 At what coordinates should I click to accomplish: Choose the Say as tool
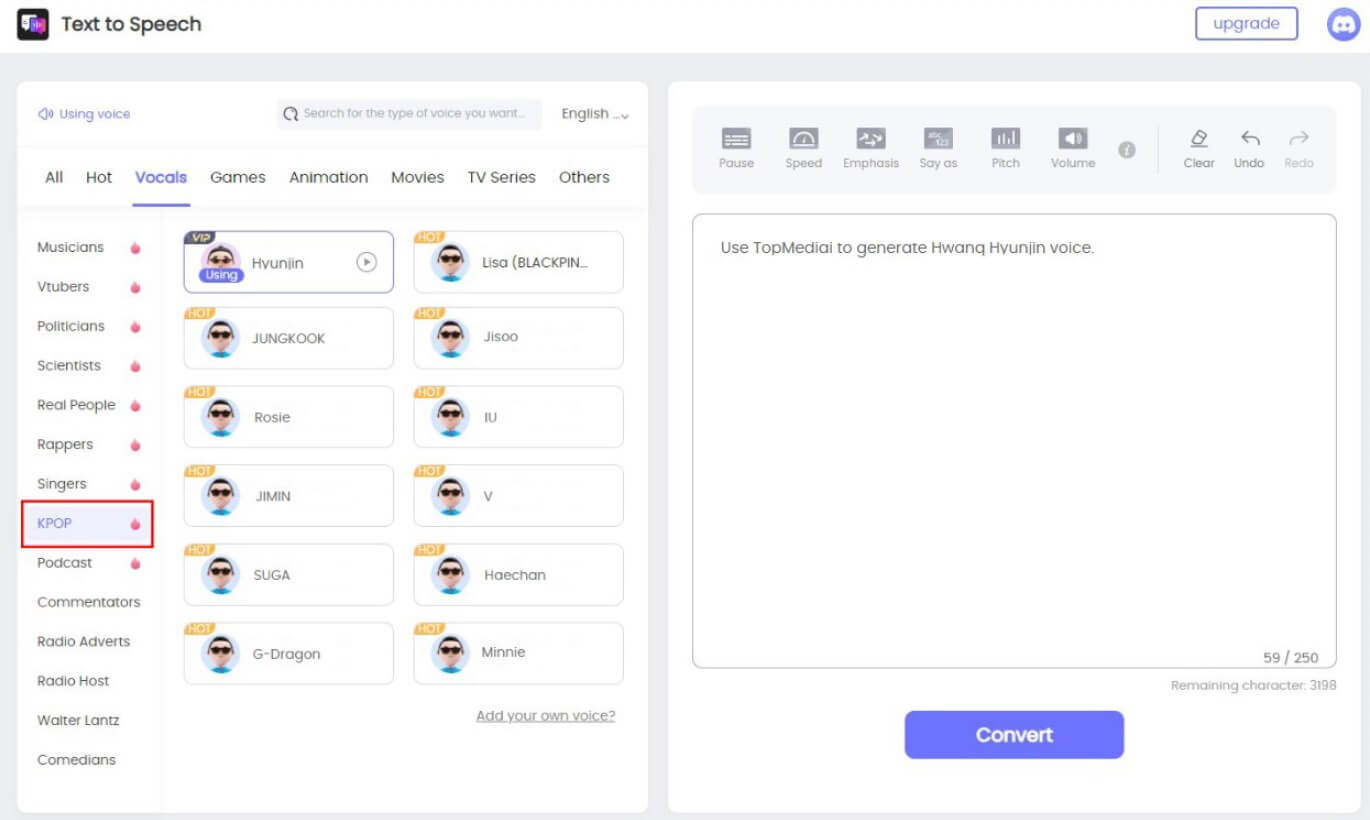(938, 139)
